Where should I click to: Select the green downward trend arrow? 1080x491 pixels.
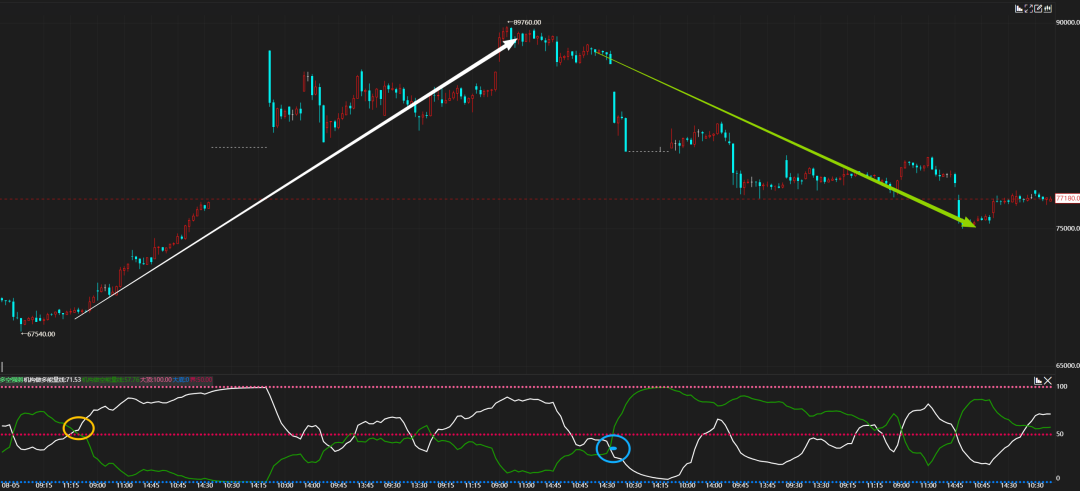(790, 140)
